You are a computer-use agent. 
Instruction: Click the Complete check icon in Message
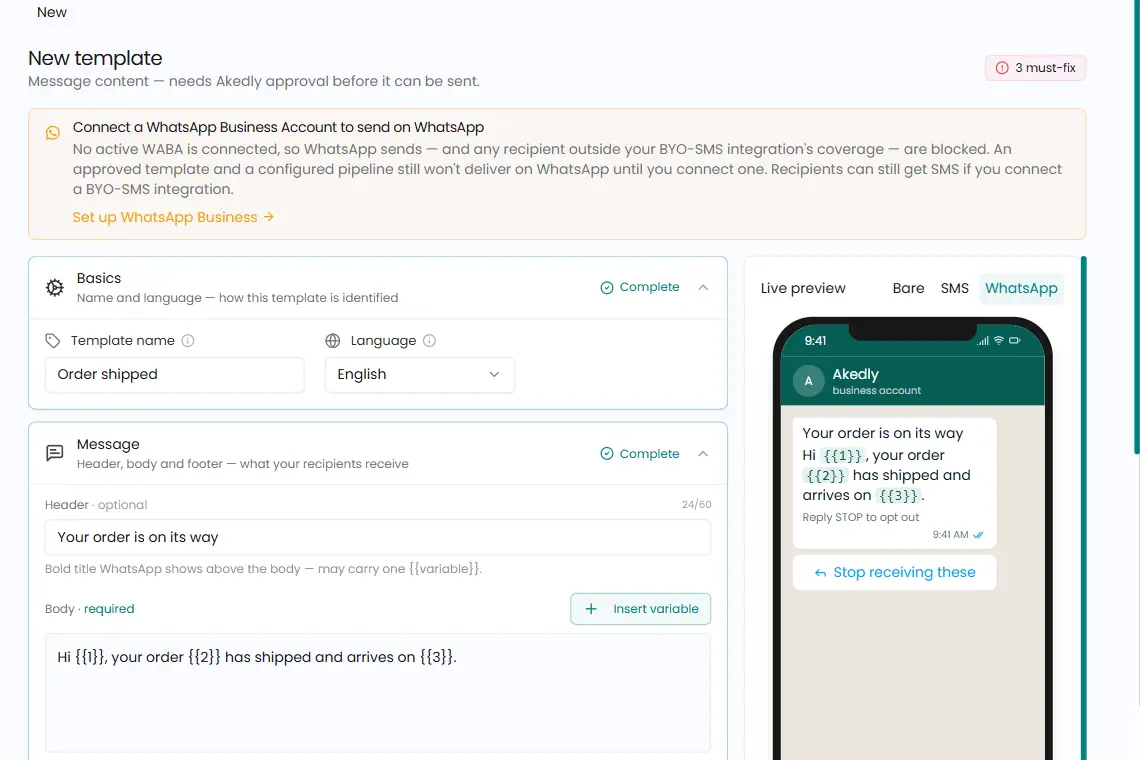point(606,453)
